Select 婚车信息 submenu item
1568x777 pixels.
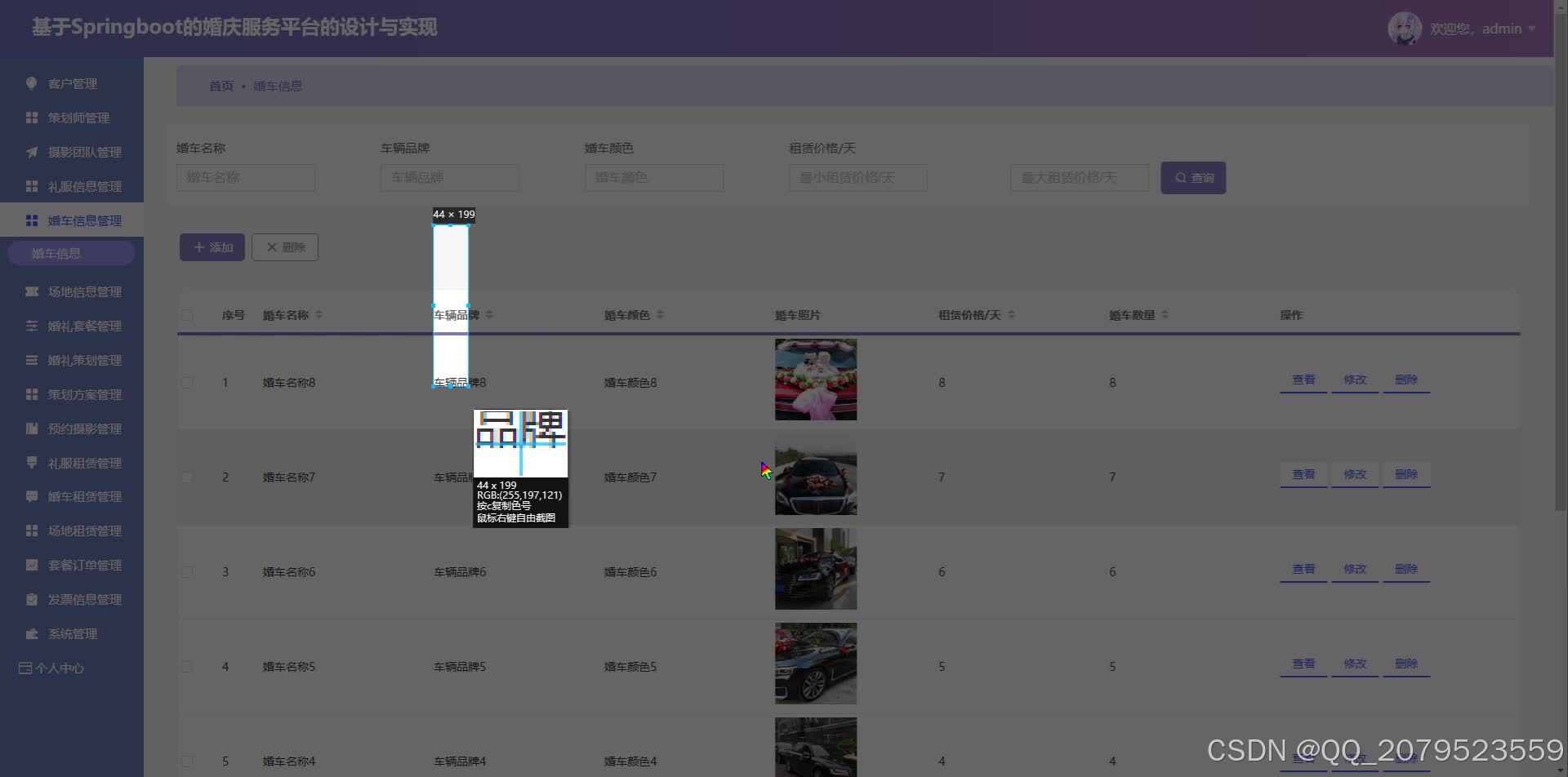coord(58,253)
